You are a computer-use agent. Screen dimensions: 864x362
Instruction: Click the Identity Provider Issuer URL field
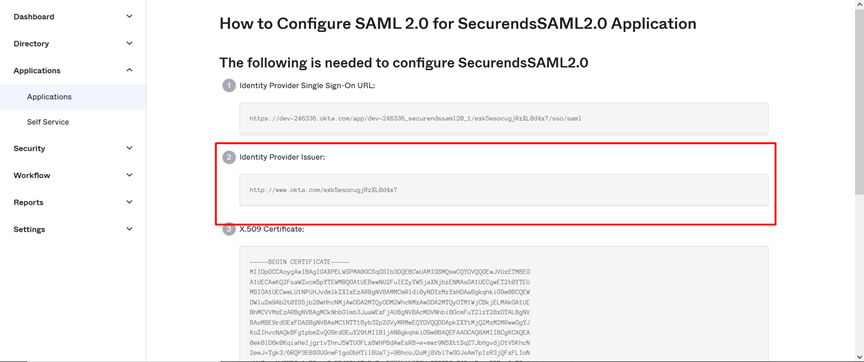[504, 190]
